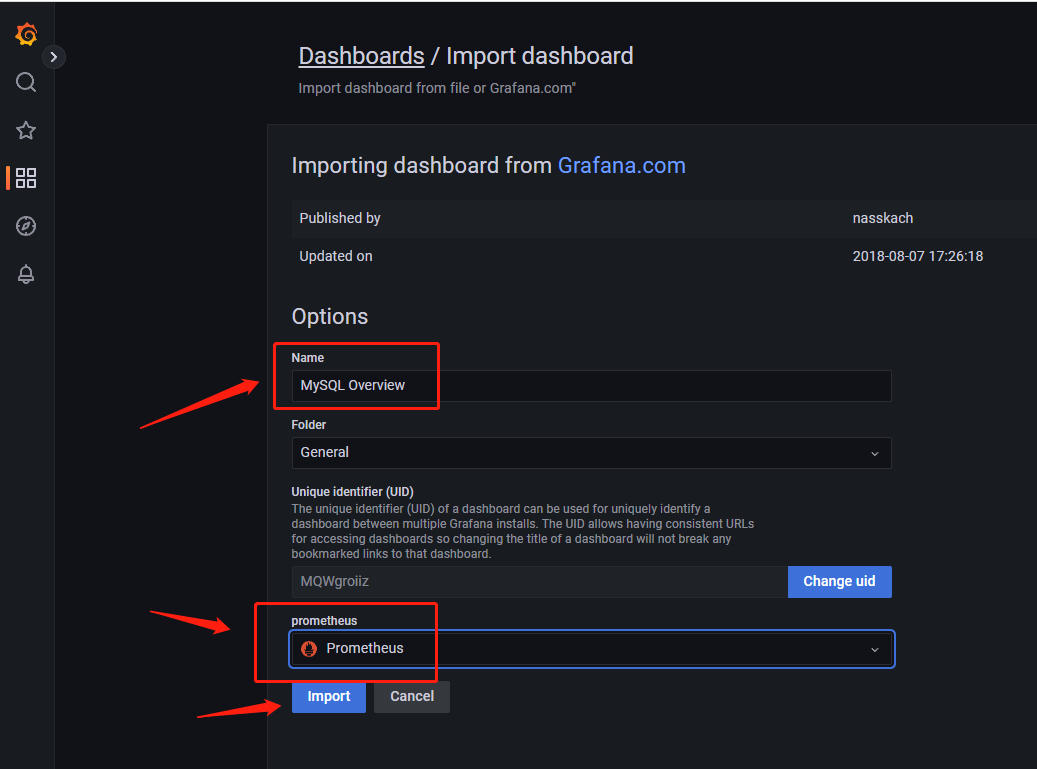Click the Grafana logo icon

pos(26,34)
